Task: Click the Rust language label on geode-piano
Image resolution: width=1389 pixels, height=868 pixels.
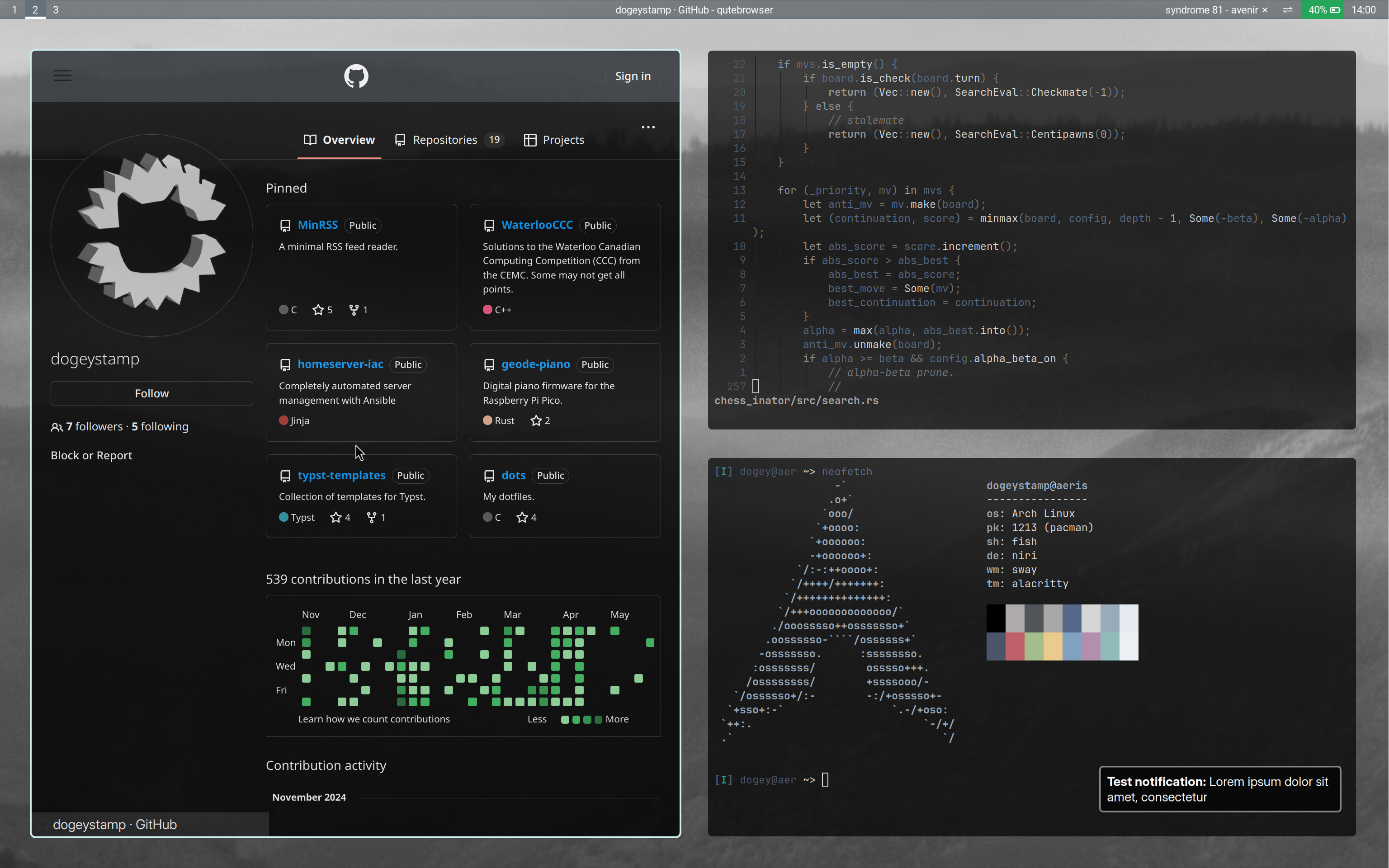Action: [x=505, y=421]
